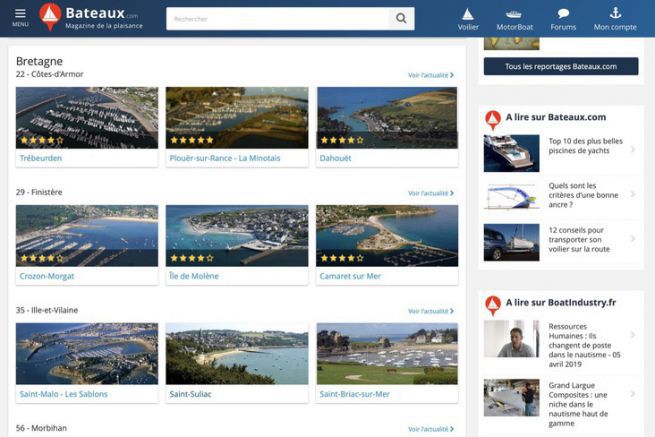Open the anchor criteria article thumbnail
The height and width of the screenshot is (437, 655).
click(511, 197)
